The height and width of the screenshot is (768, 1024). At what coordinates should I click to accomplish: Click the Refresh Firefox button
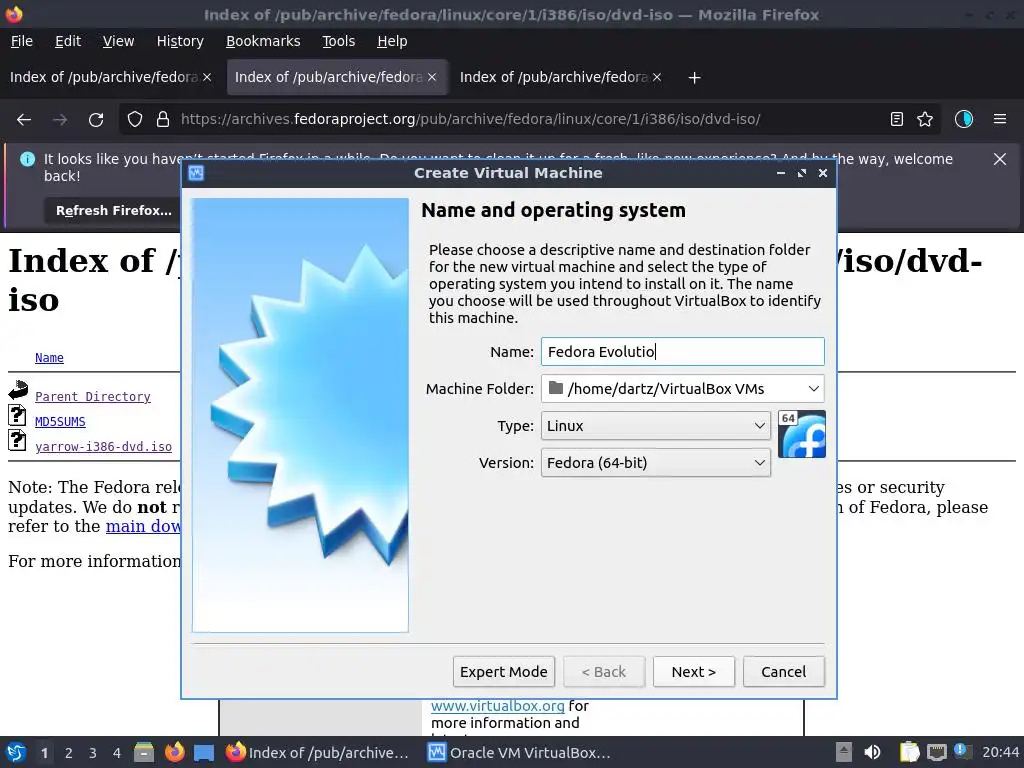click(x=114, y=210)
